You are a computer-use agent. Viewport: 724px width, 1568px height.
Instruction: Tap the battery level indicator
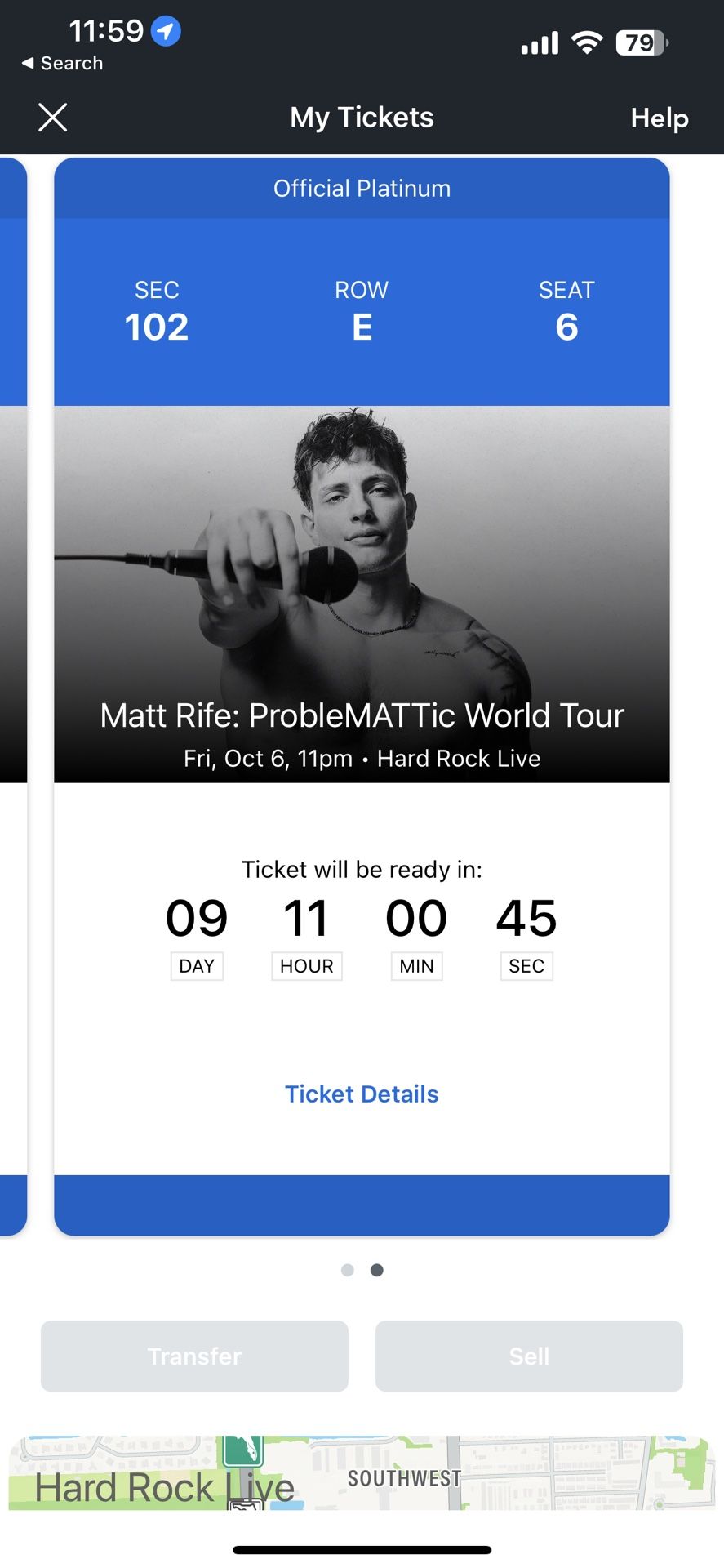click(x=642, y=42)
